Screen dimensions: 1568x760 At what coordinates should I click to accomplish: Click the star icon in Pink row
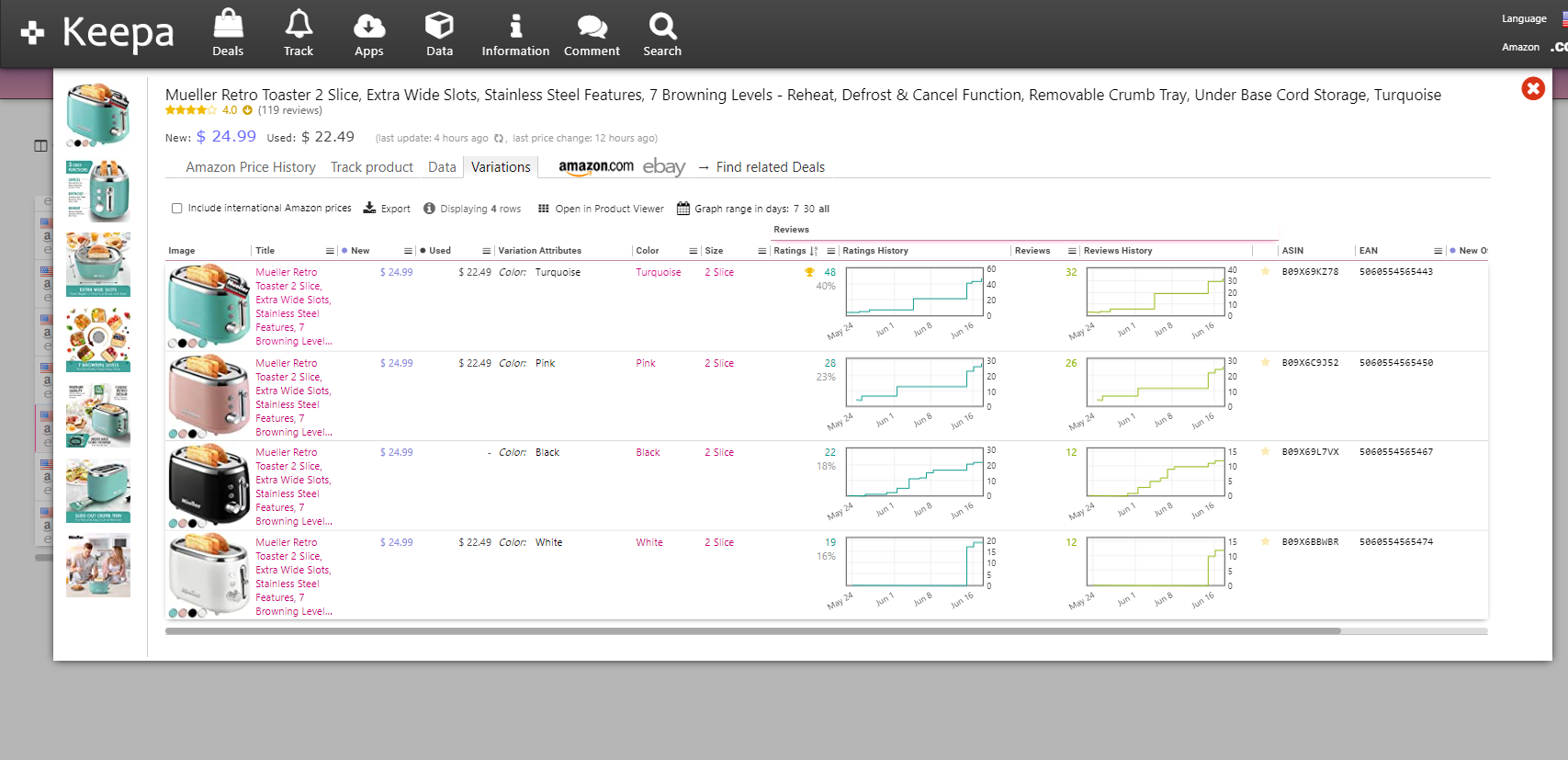1265,363
